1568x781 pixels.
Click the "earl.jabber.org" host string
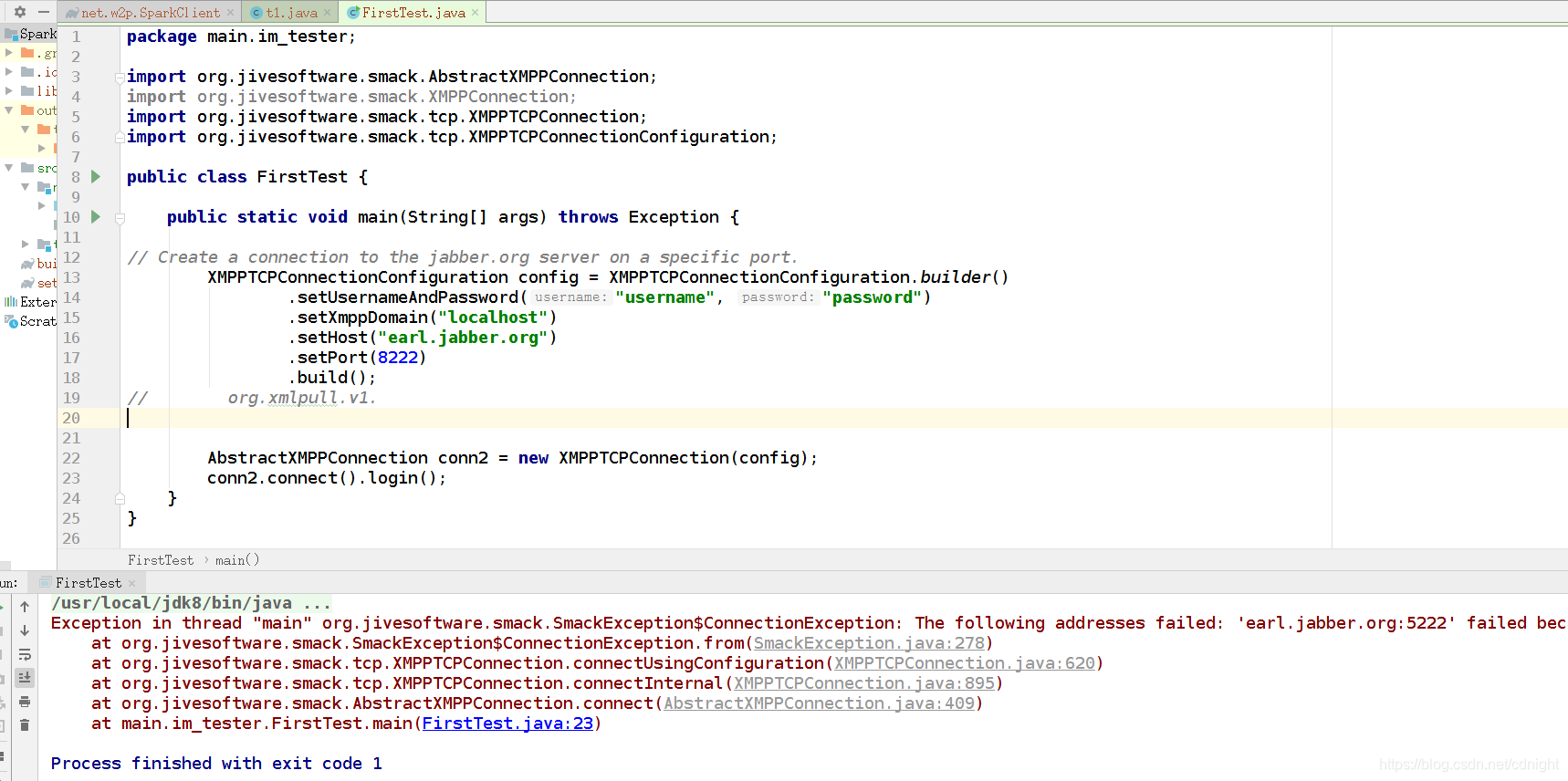pyautogui.click(x=463, y=338)
